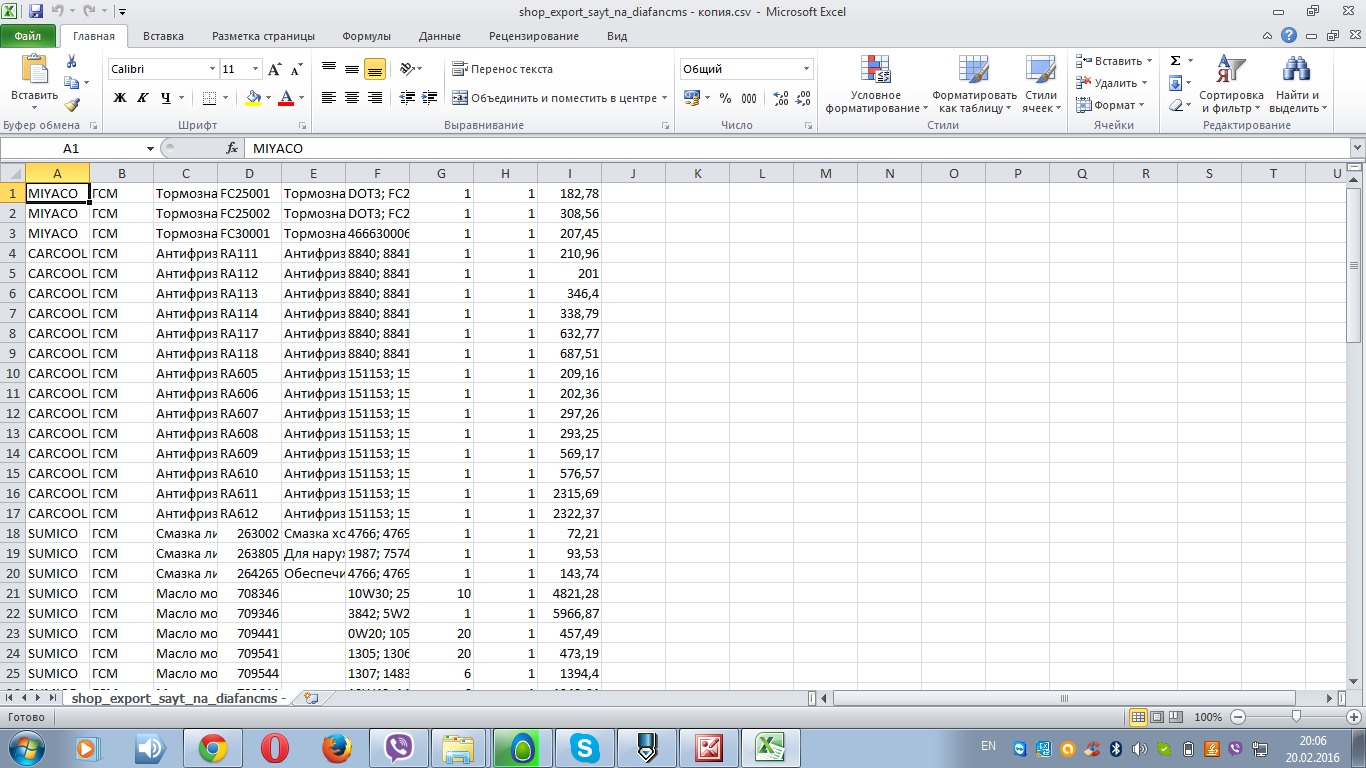Align text left
The height and width of the screenshot is (768, 1366).
coord(329,98)
